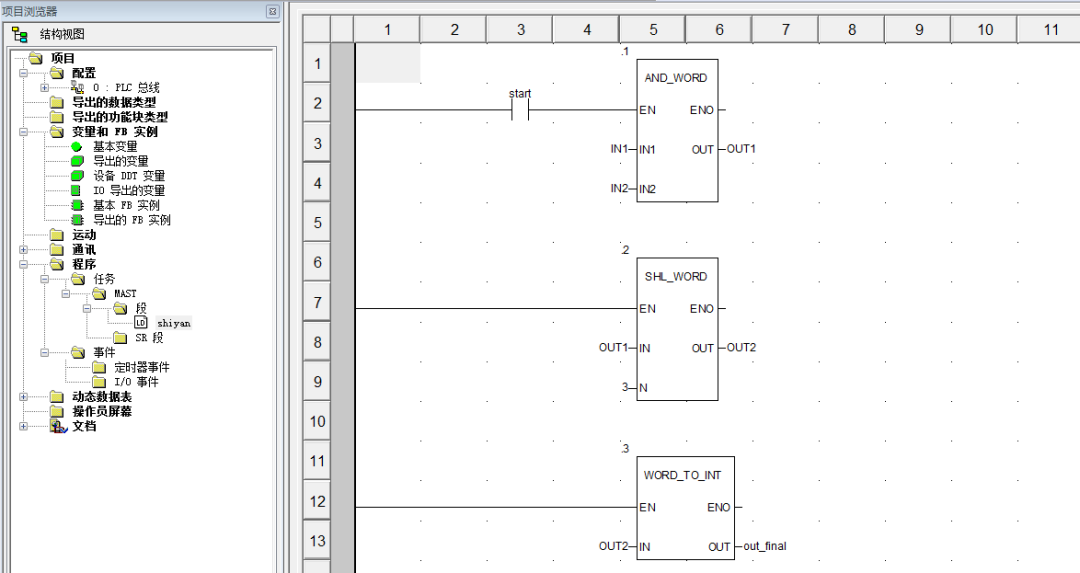Collapse the 配置 tree node
1080x573 pixels.
(x=24, y=73)
